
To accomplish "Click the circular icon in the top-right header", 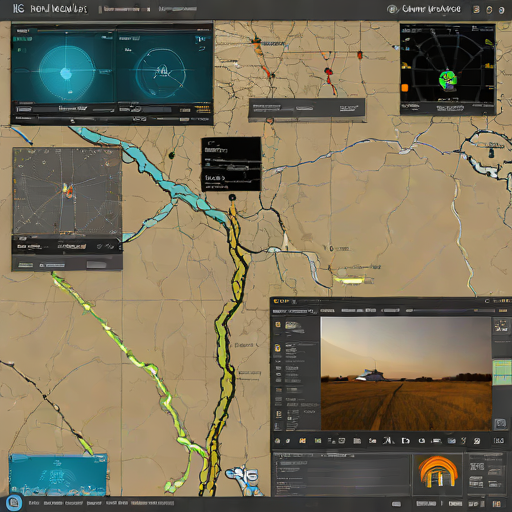I will [x=393, y=9].
